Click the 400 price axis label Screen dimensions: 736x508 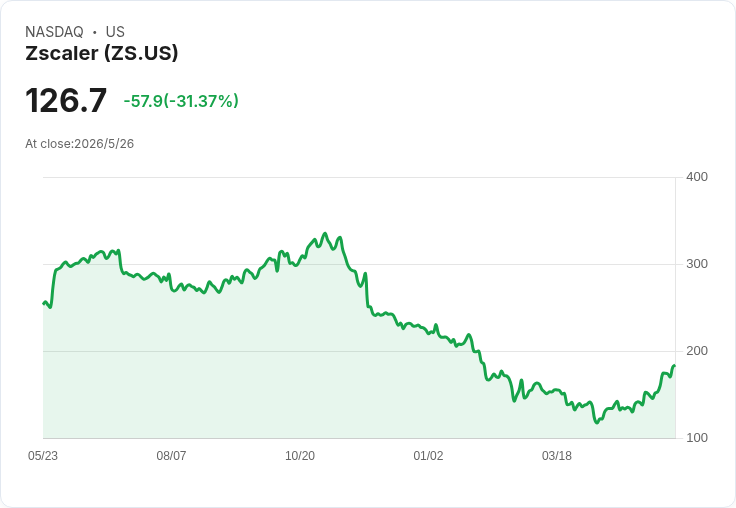pyautogui.click(x=697, y=177)
